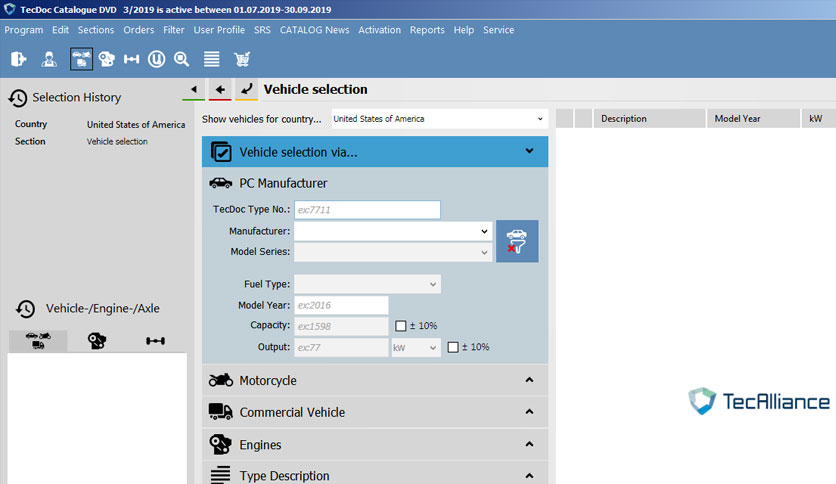
Task: Open the Activation menu
Action: point(380,30)
